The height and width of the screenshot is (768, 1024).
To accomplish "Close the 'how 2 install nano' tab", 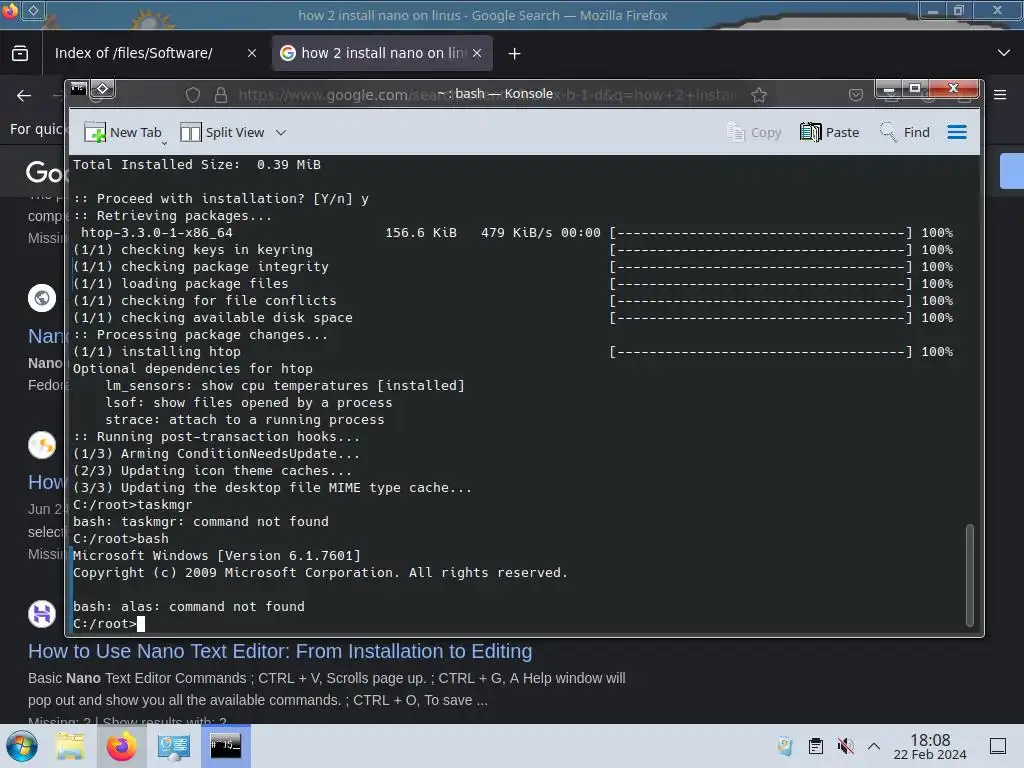I will (477, 54).
